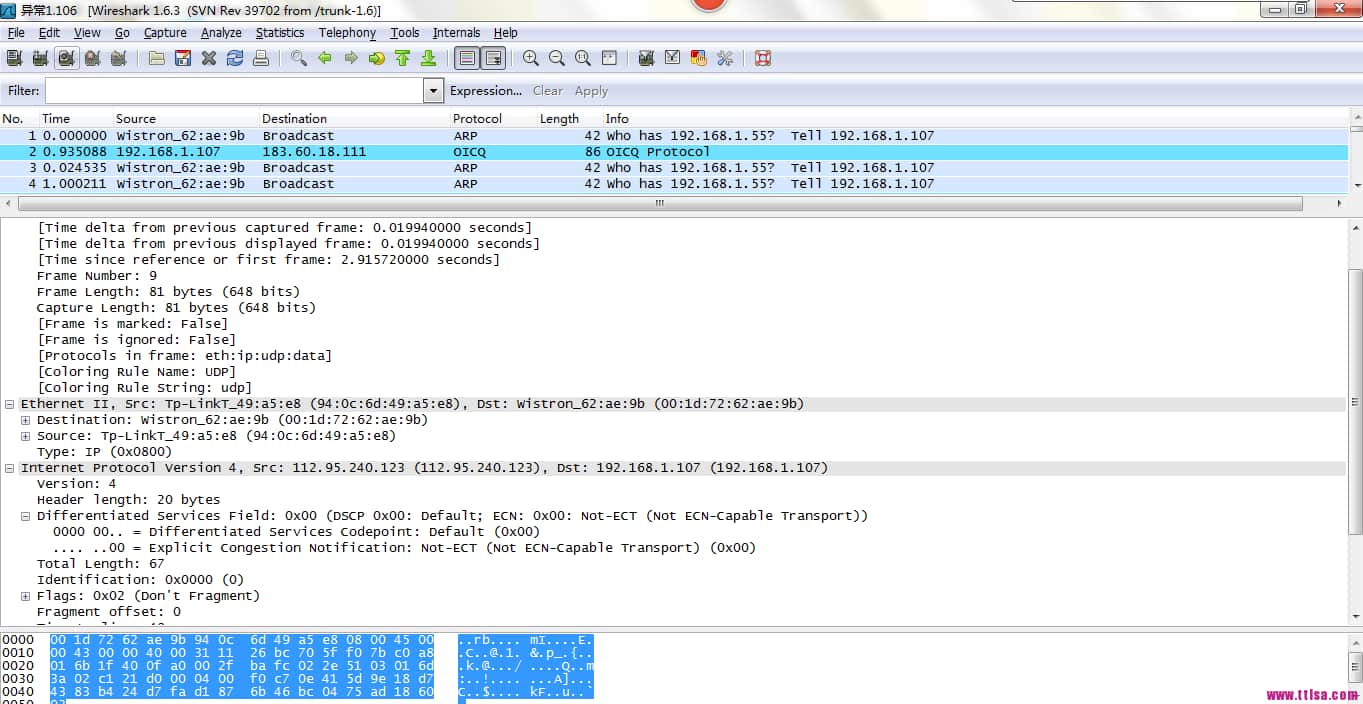Expand the Source: Tp-LinkT_49:a5:e8 node
The width and height of the screenshot is (1363, 704).
click(x=26, y=436)
